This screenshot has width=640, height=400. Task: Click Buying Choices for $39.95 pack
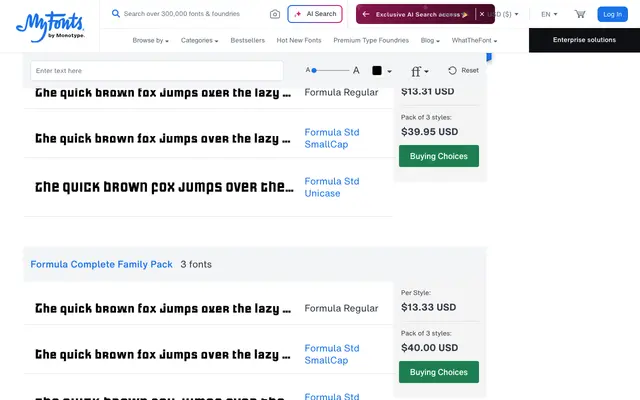(439, 156)
